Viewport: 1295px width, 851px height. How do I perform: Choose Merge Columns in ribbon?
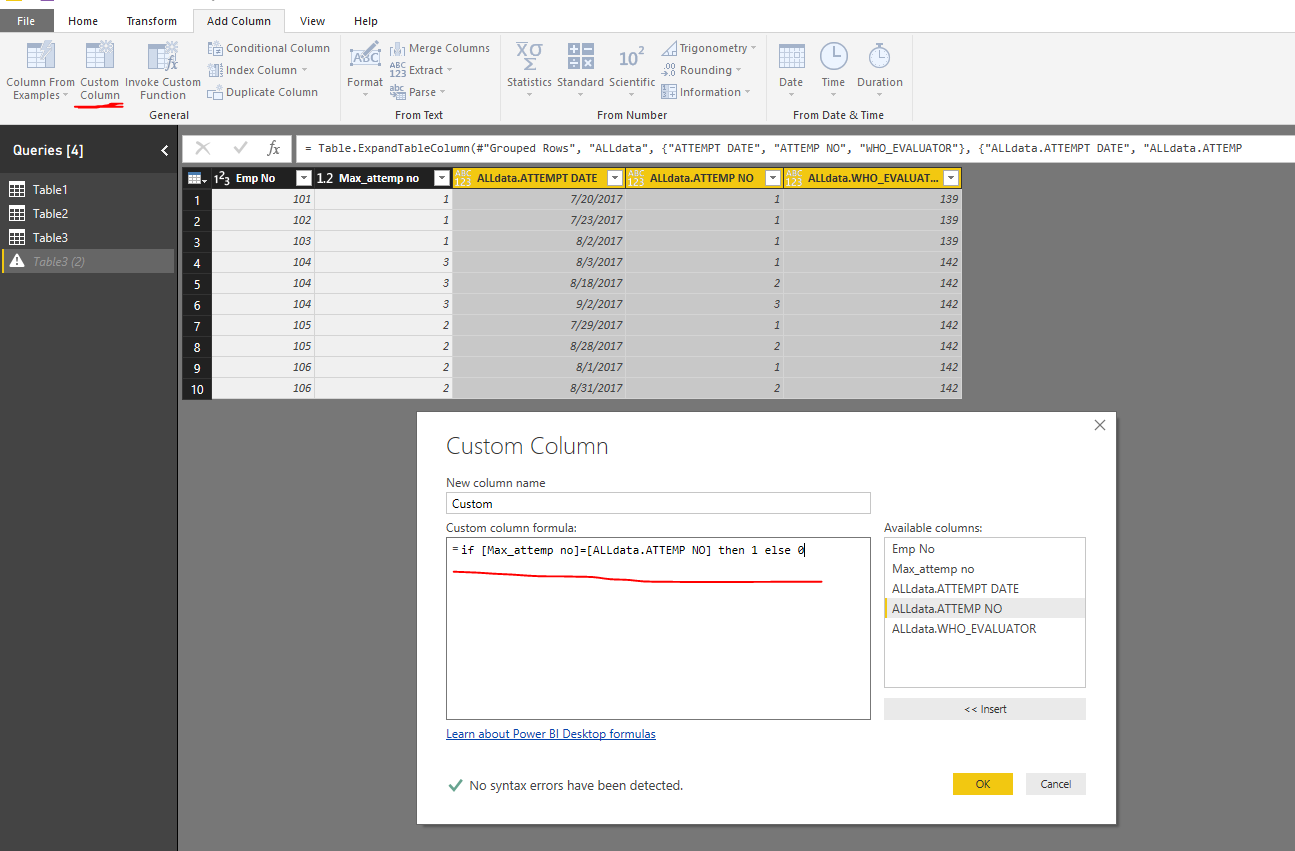(x=440, y=48)
